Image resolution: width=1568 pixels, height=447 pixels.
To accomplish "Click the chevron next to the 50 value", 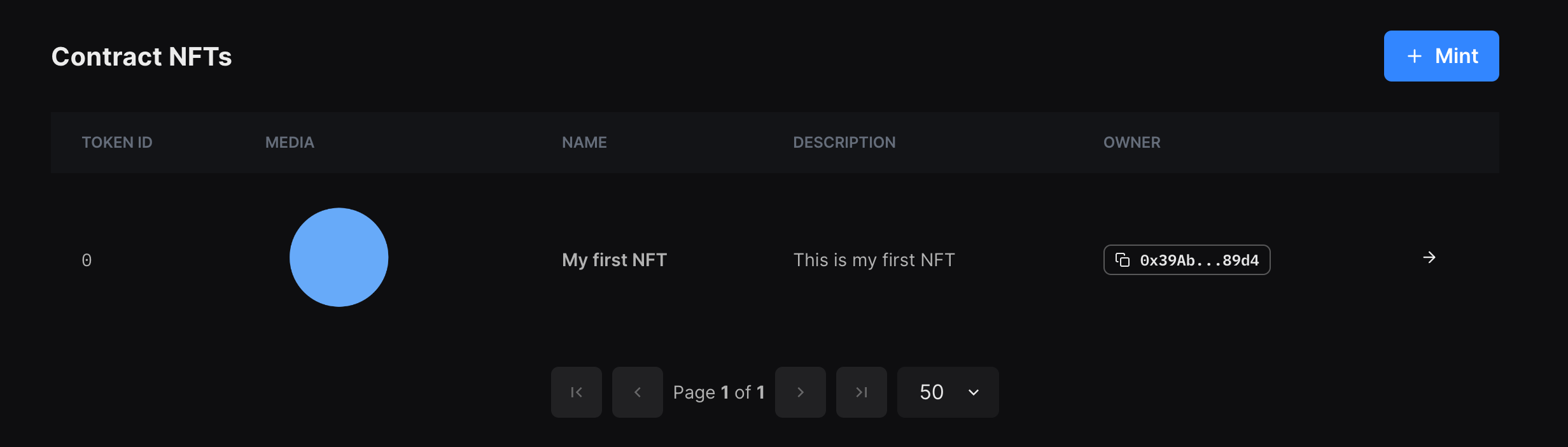I will [972, 393].
